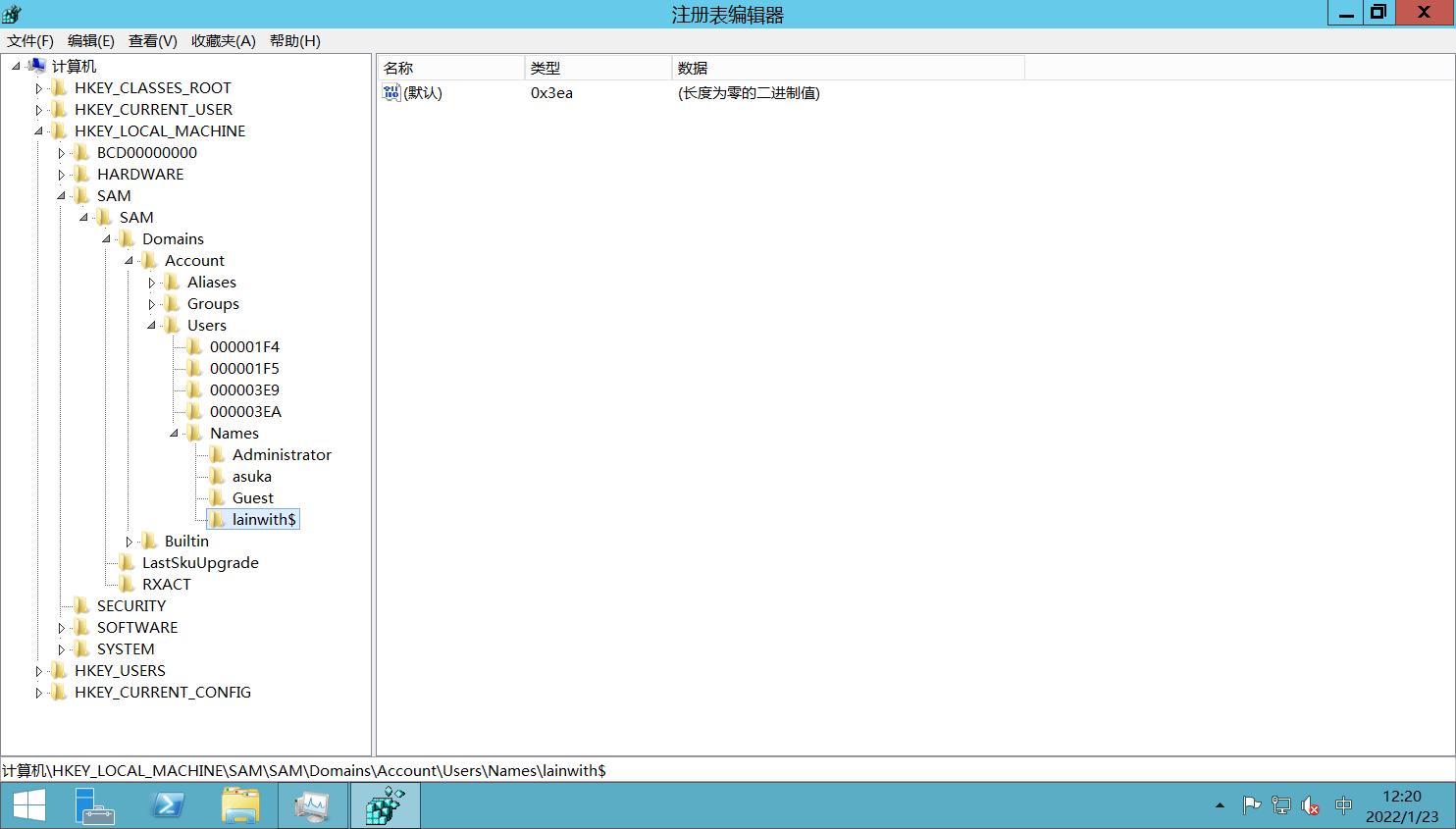
Task: Click the network tray icon
Action: point(1280,805)
